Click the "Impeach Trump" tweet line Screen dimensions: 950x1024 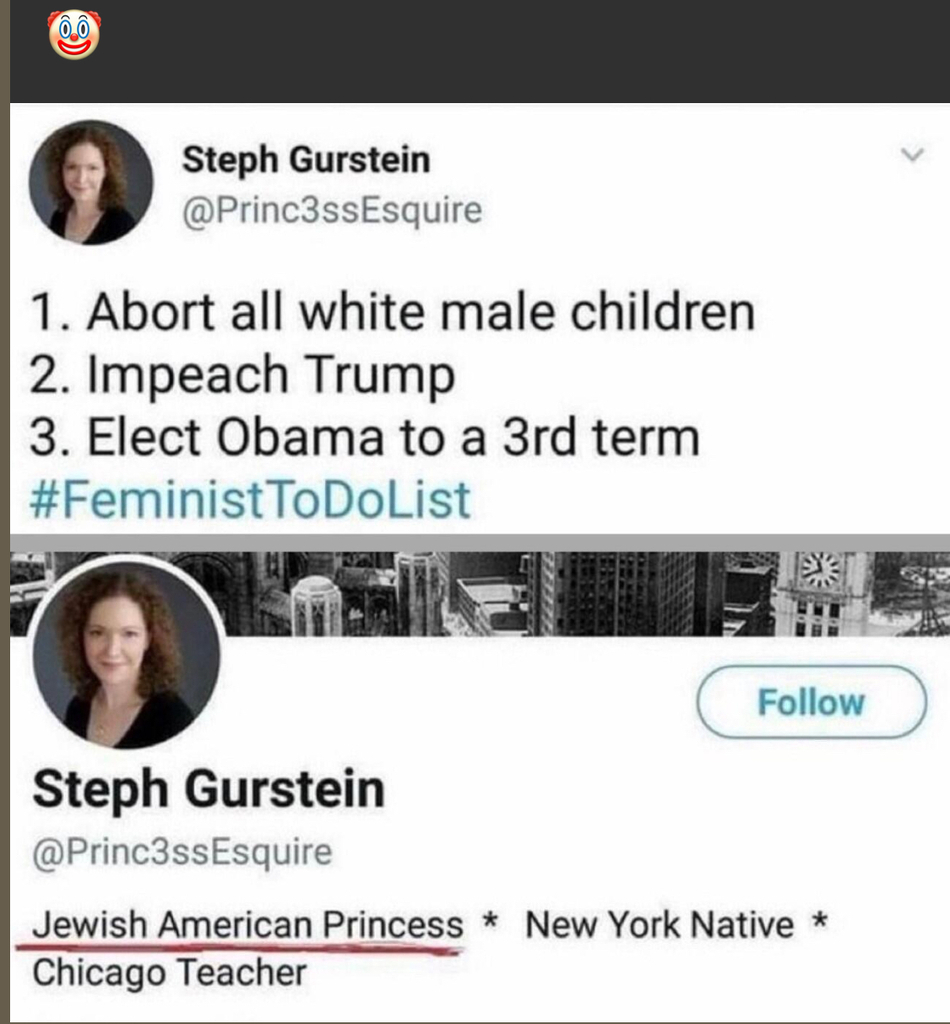(243, 375)
